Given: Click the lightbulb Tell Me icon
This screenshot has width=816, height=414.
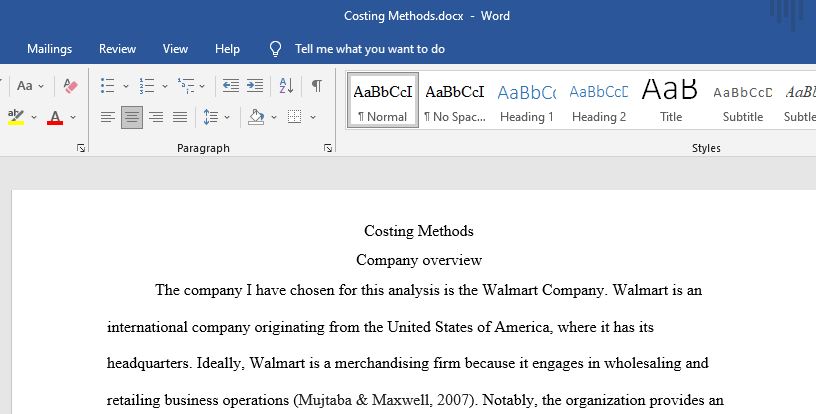Looking at the screenshot, I should point(275,49).
